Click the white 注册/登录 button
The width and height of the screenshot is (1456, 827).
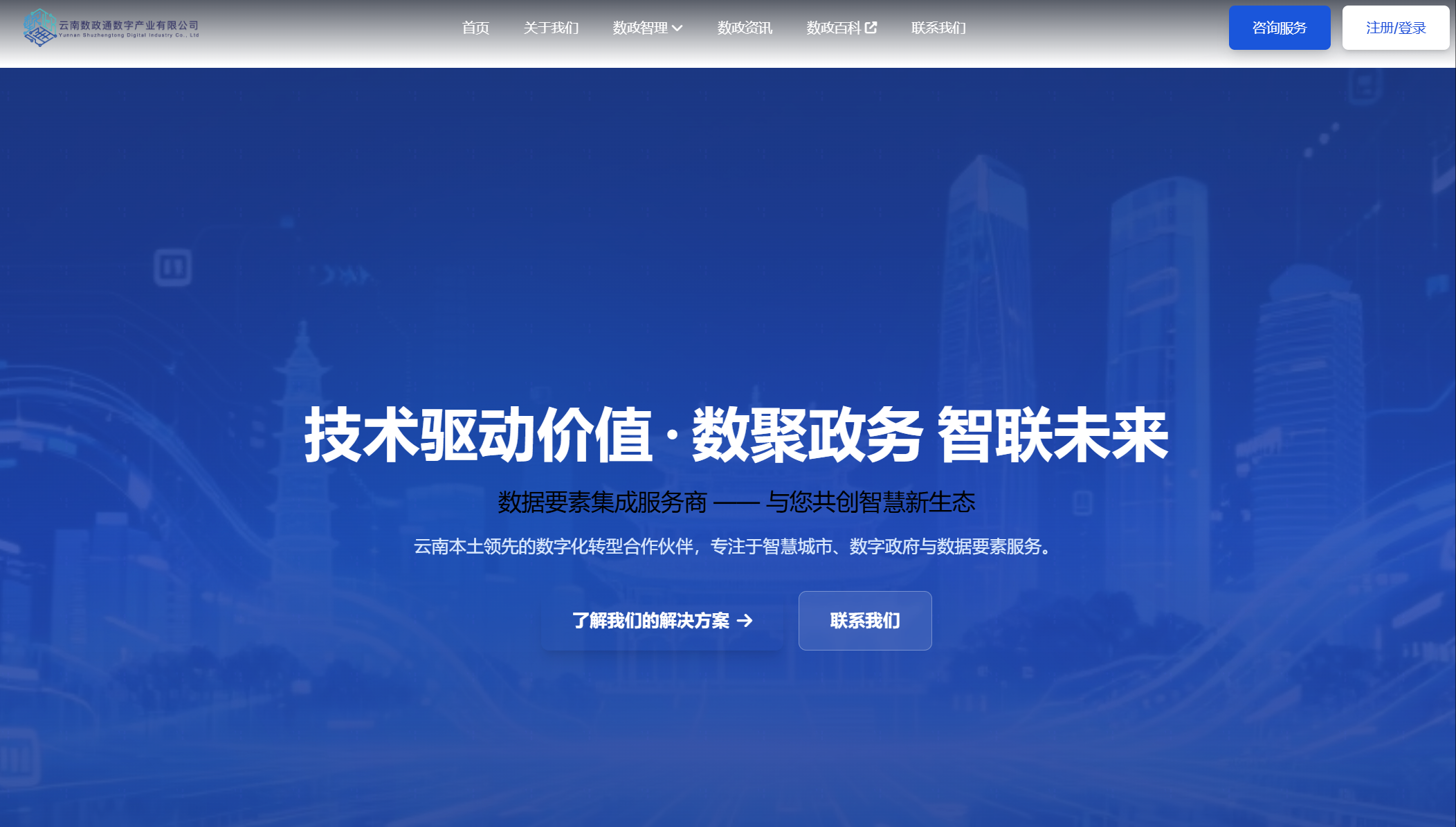pyautogui.click(x=1395, y=28)
